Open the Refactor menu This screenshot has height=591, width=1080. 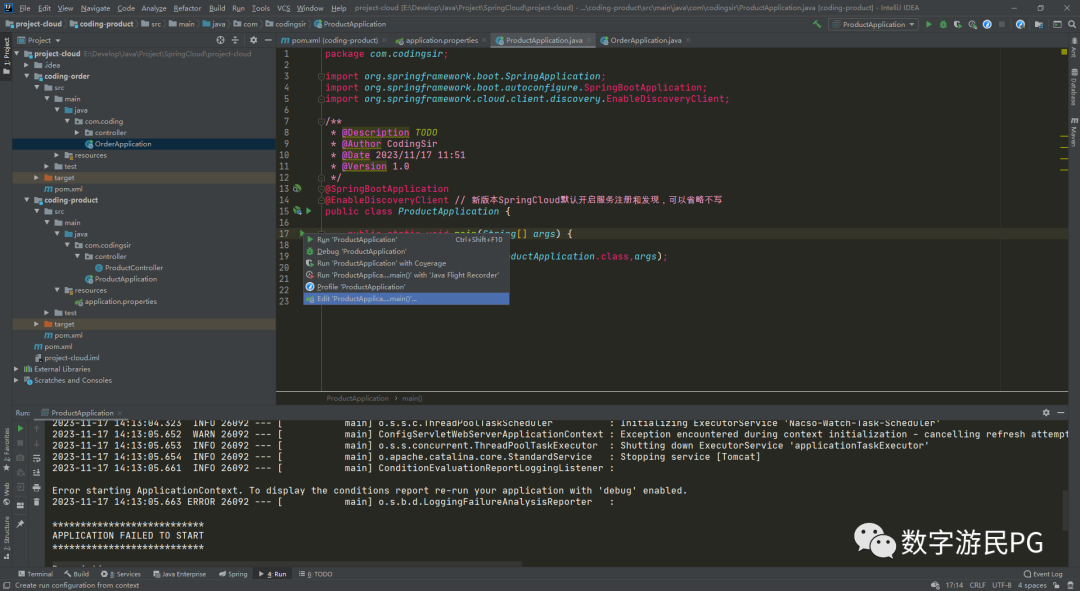click(x=187, y=8)
